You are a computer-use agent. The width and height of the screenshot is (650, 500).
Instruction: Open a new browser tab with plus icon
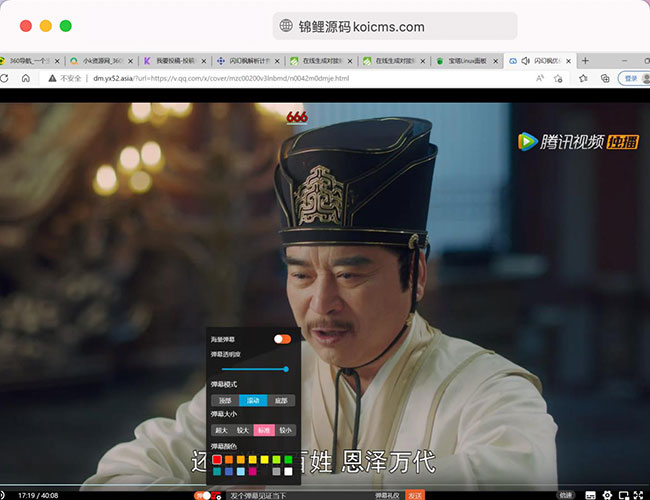[585, 61]
